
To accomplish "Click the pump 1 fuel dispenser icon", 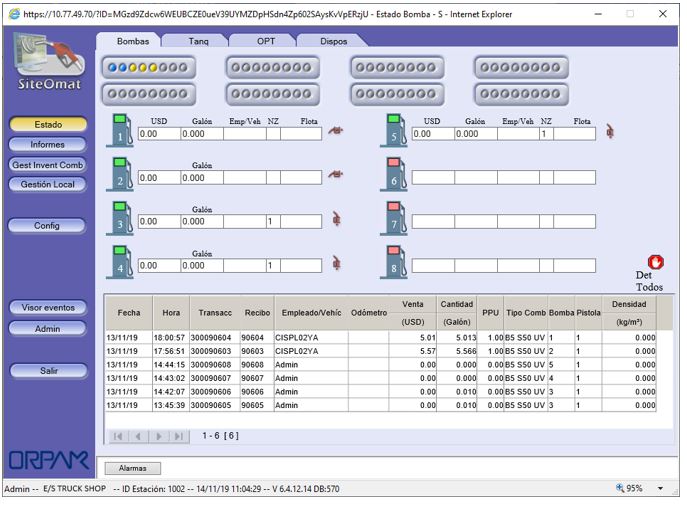I will 121,131.
